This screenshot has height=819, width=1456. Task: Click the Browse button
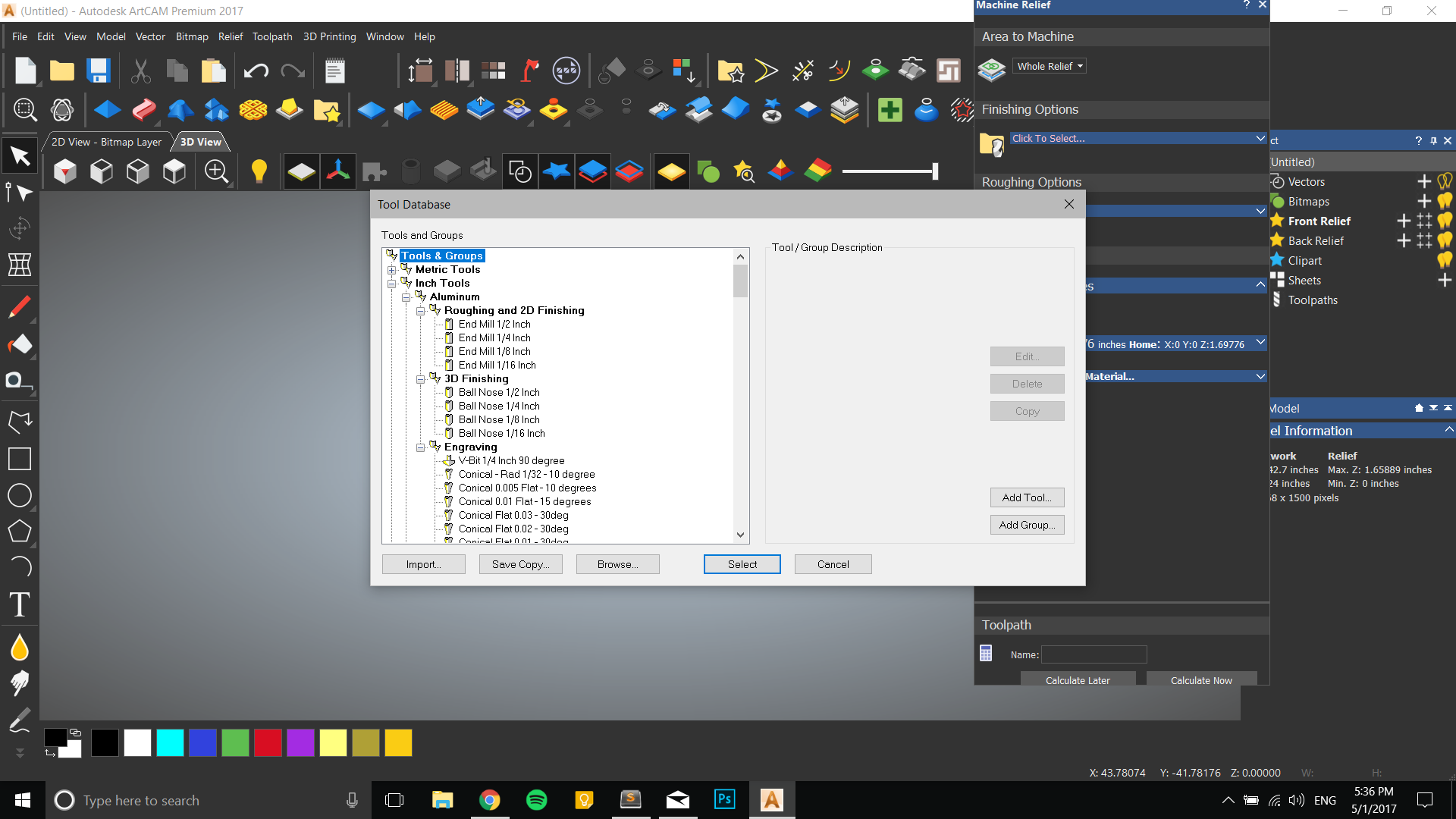(x=617, y=564)
